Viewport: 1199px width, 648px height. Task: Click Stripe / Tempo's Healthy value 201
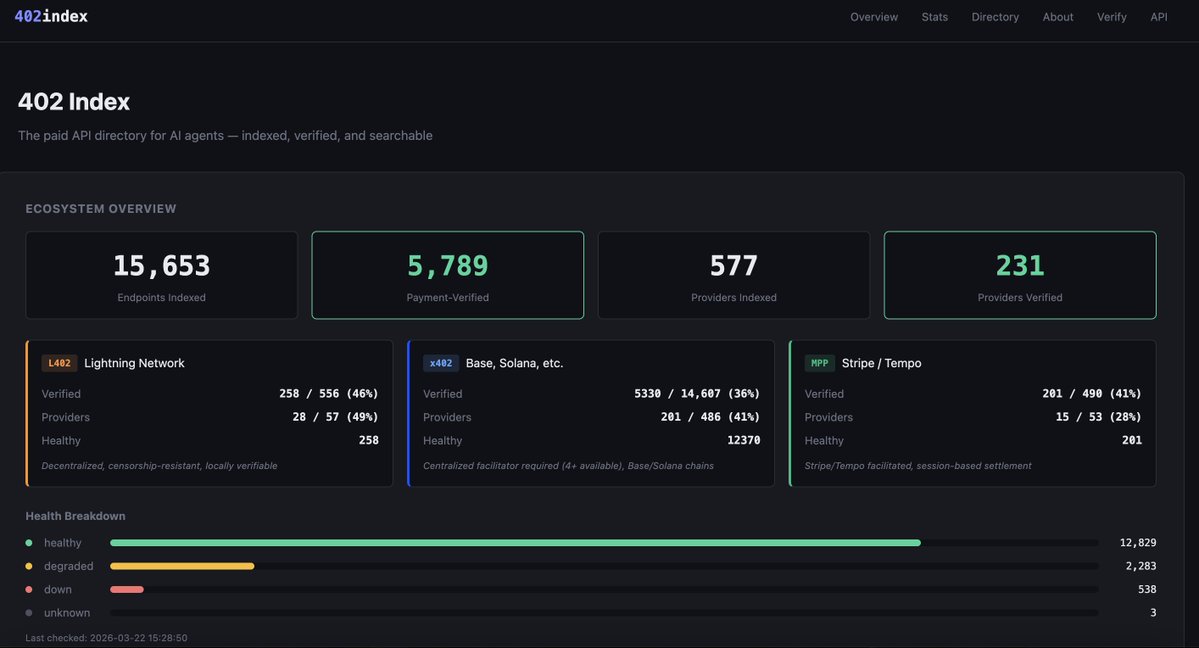(x=1132, y=440)
